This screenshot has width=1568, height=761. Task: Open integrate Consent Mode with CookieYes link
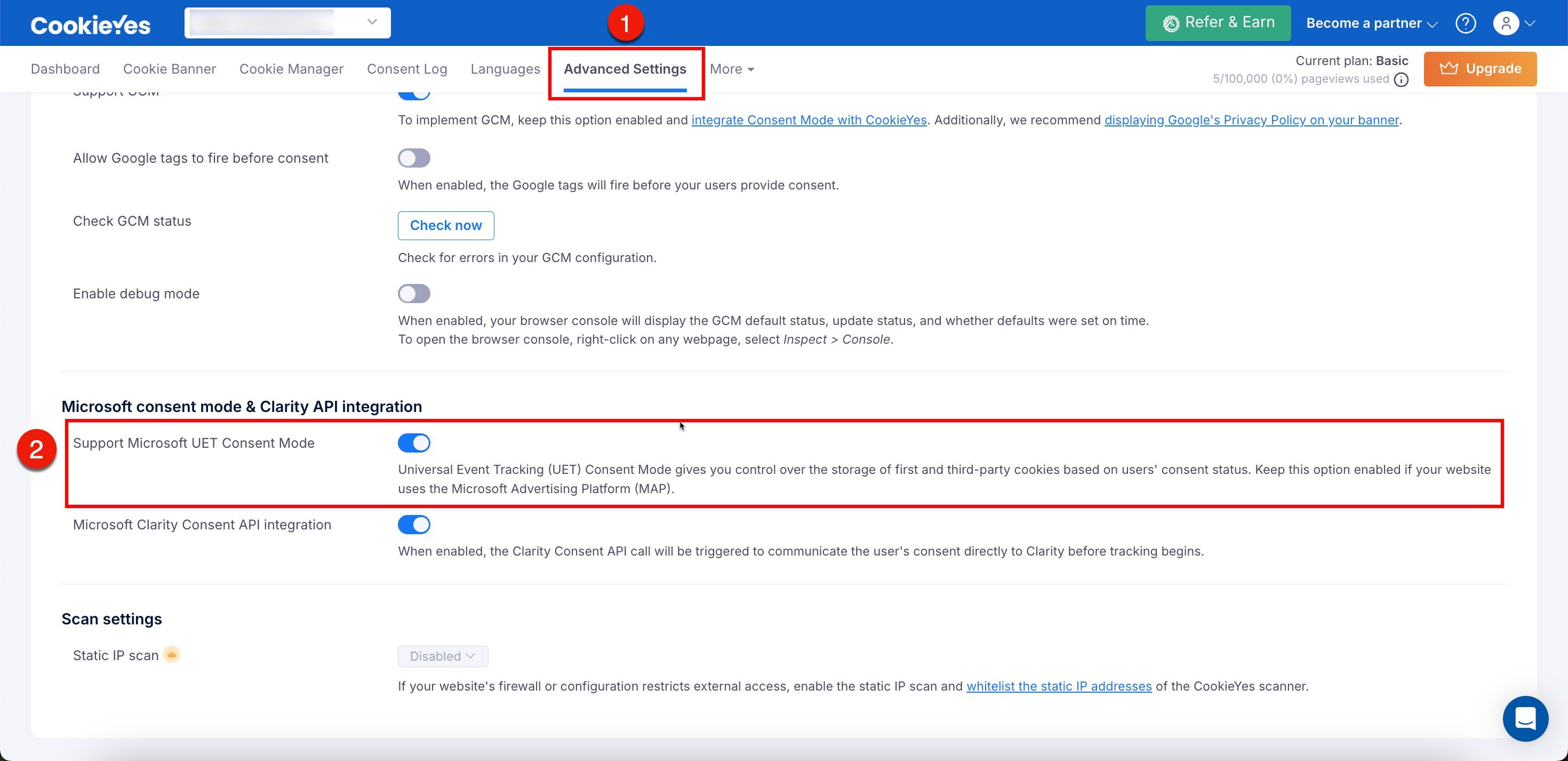pyautogui.click(x=809, y=120)
